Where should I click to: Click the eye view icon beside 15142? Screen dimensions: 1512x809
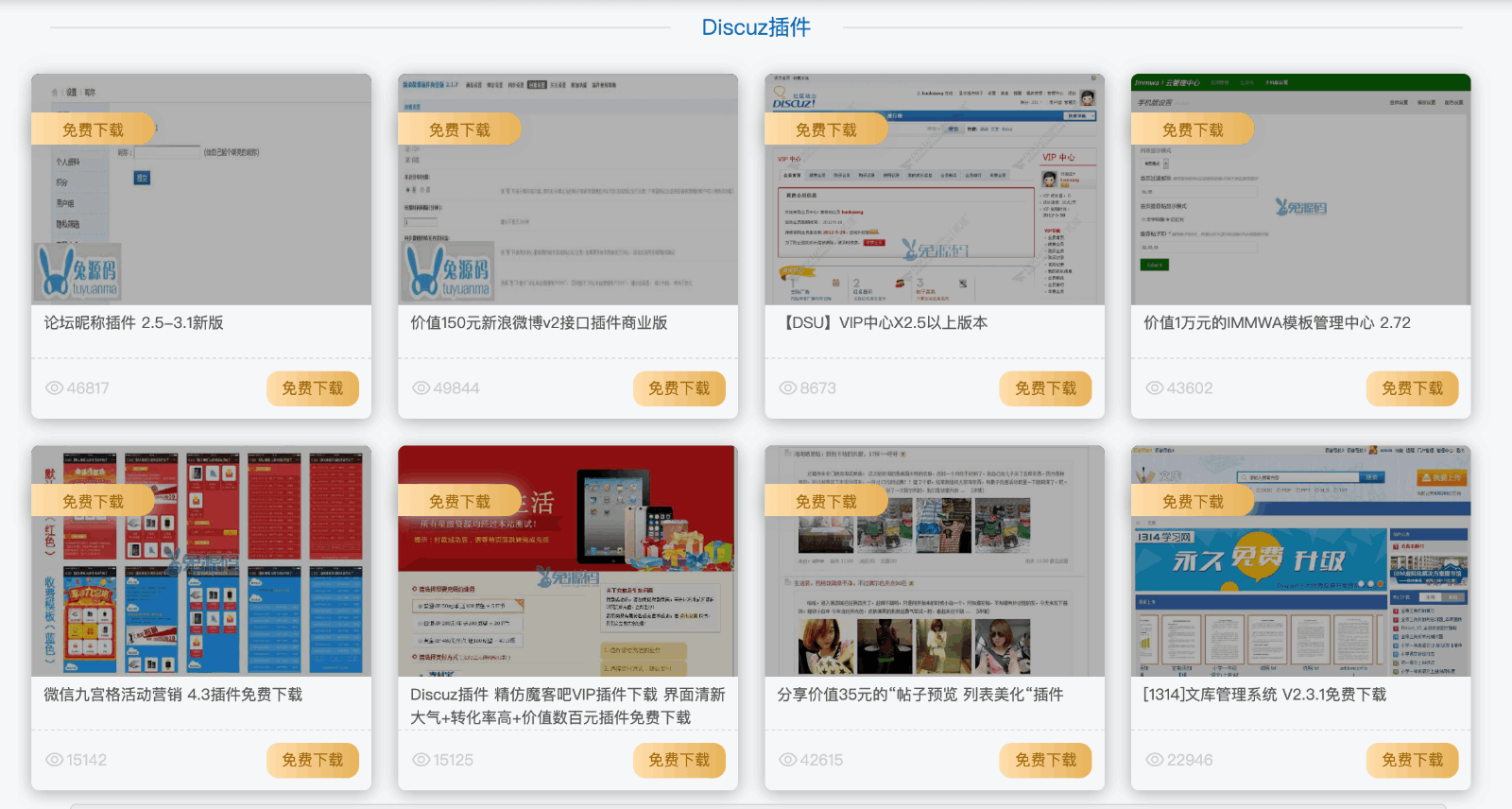(54, 760)
